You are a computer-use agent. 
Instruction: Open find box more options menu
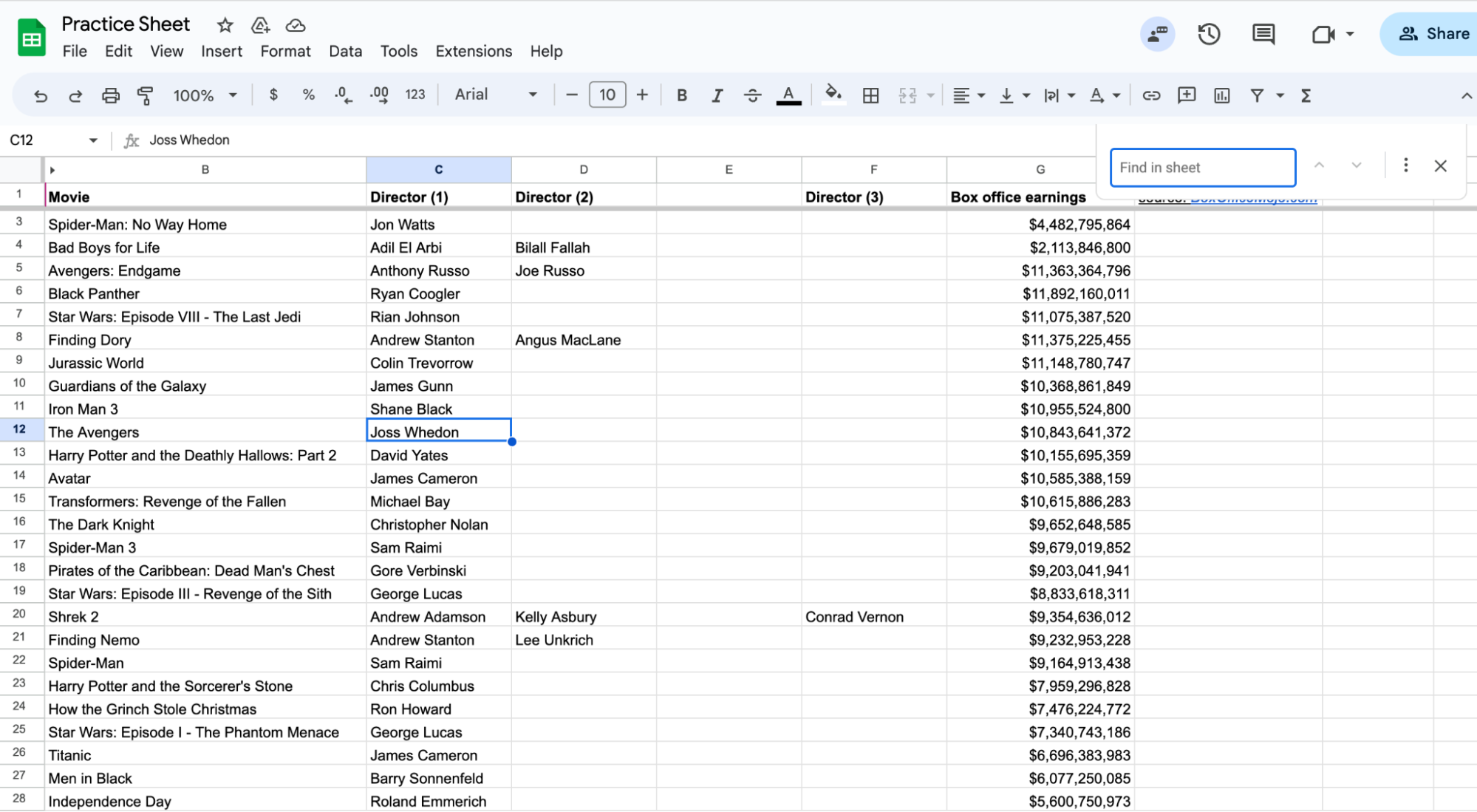tap(1405, 166)
